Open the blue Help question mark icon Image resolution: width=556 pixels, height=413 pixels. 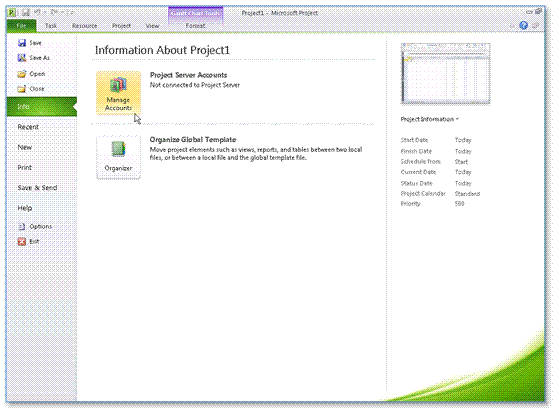(x=523, y=26)
